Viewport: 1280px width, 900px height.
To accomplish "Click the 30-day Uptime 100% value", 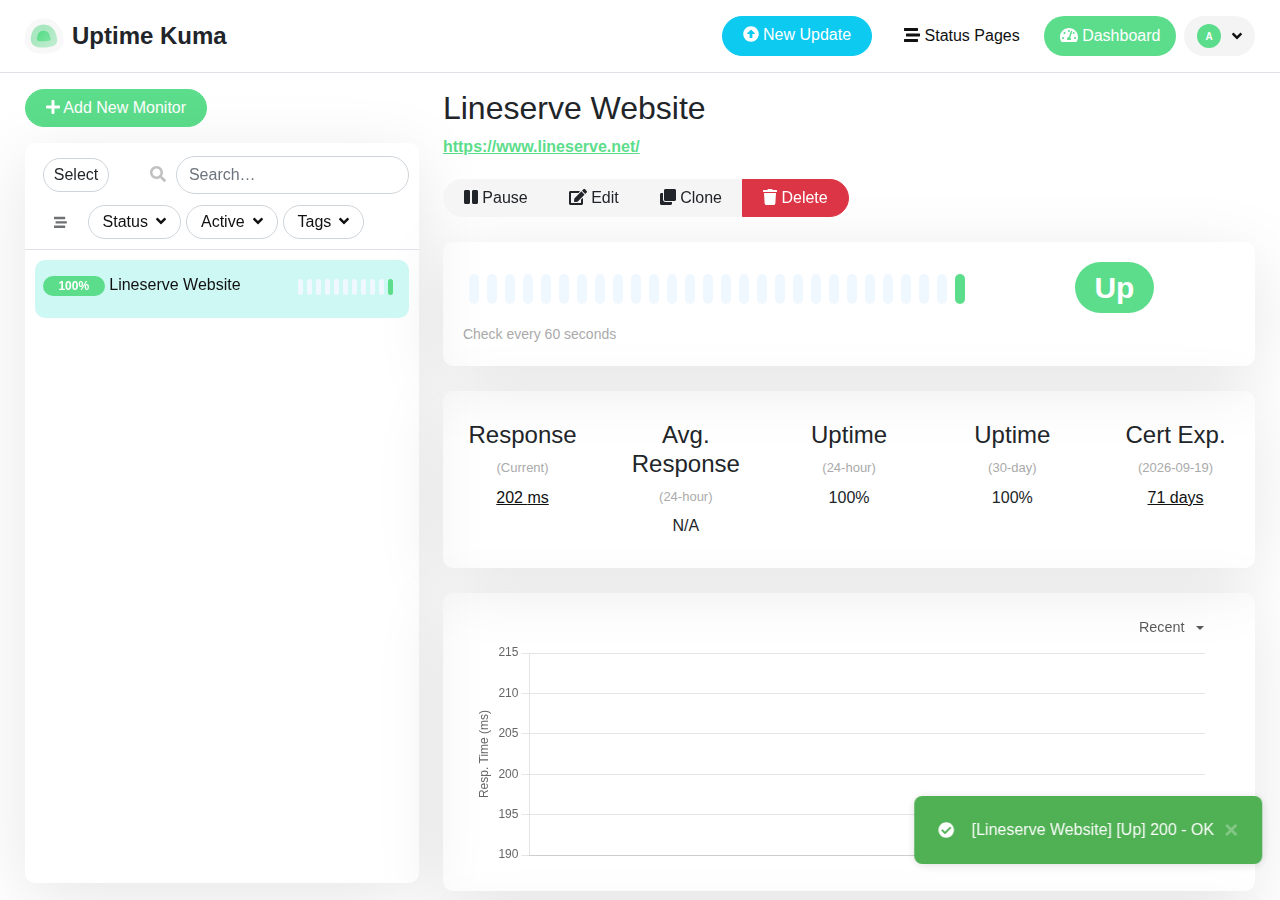I will coord(1012,498).
